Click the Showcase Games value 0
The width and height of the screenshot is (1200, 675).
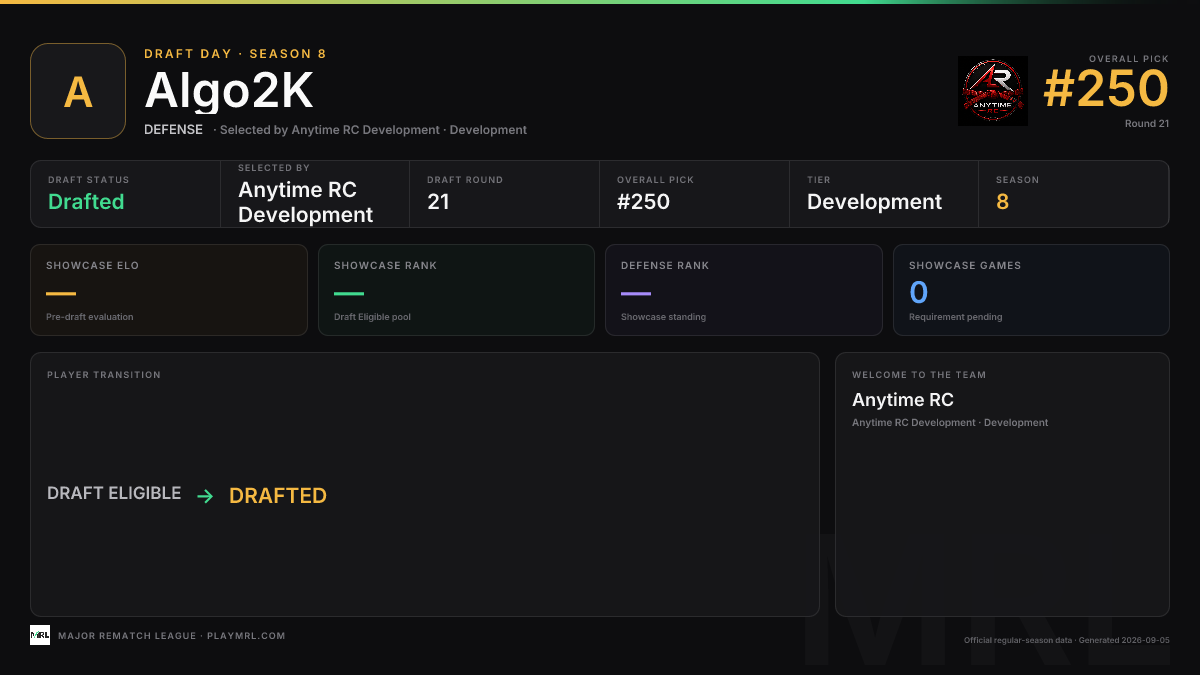tap(918, 293)
